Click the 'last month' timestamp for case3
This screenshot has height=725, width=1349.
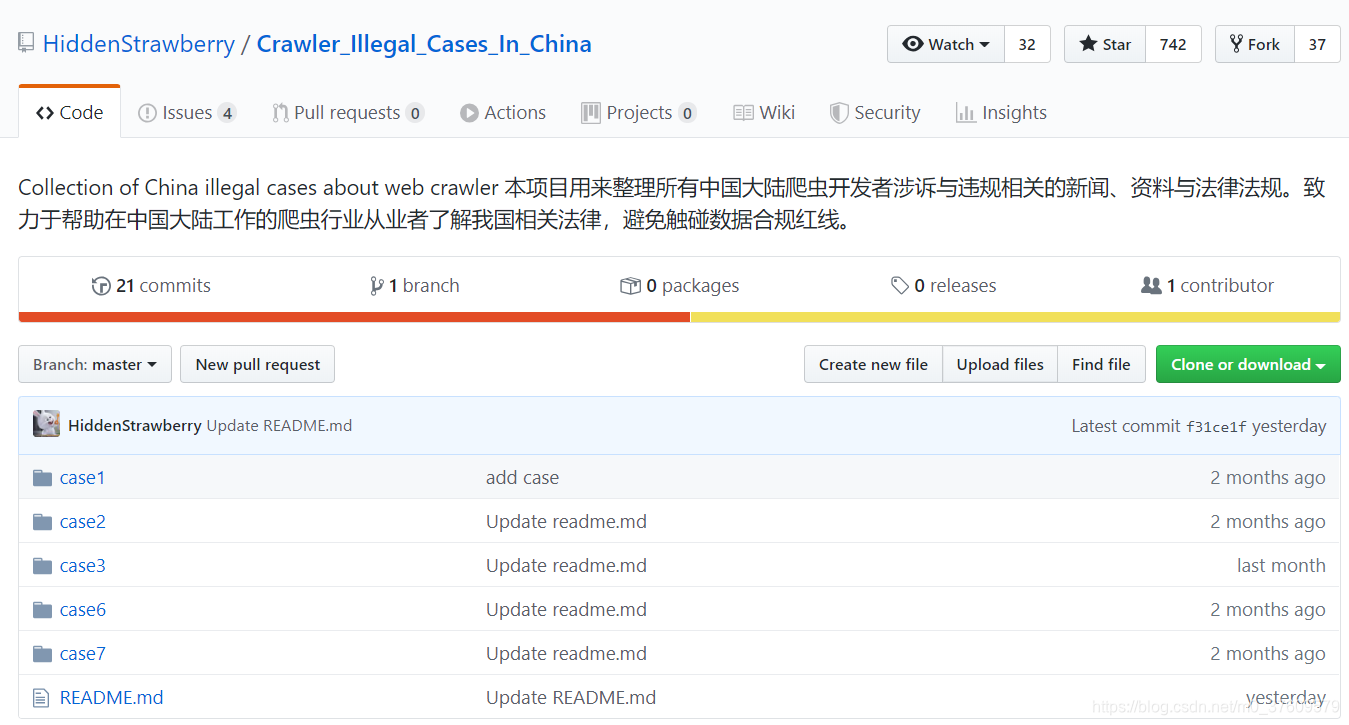click(1281, 566)
